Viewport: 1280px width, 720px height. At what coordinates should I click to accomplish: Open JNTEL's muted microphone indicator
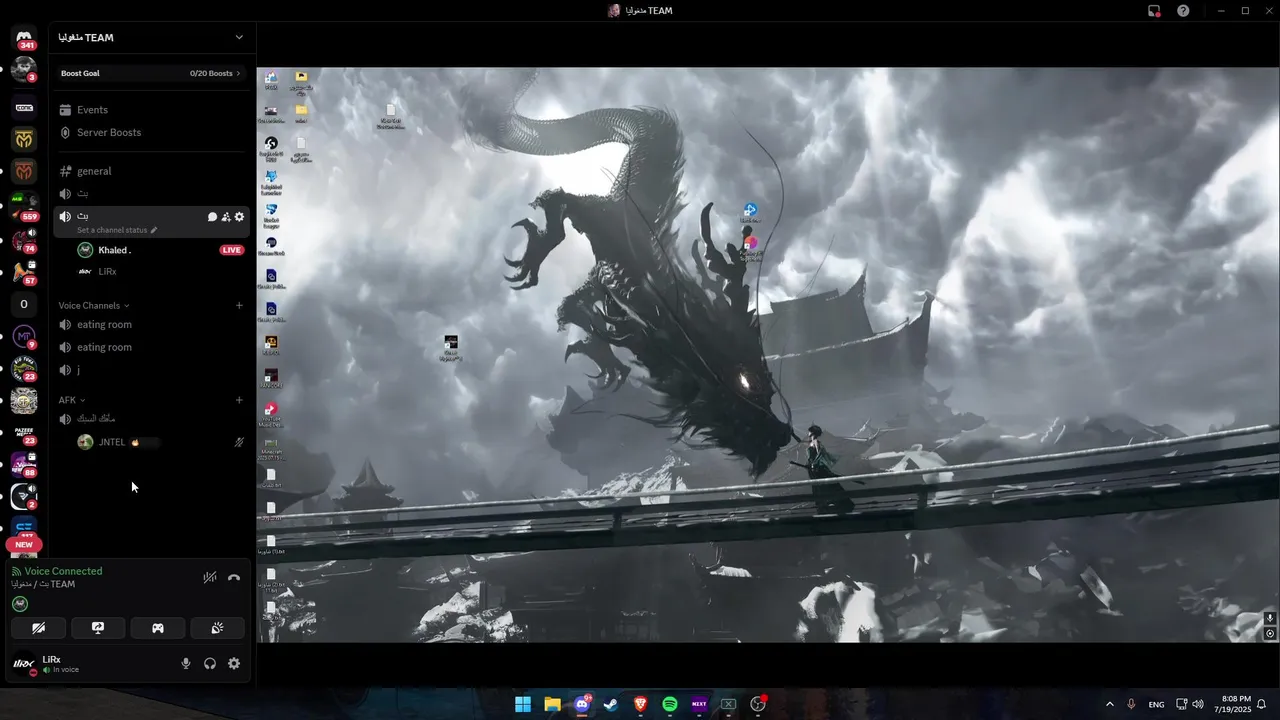pyautogui.click(x=239, y=442)
